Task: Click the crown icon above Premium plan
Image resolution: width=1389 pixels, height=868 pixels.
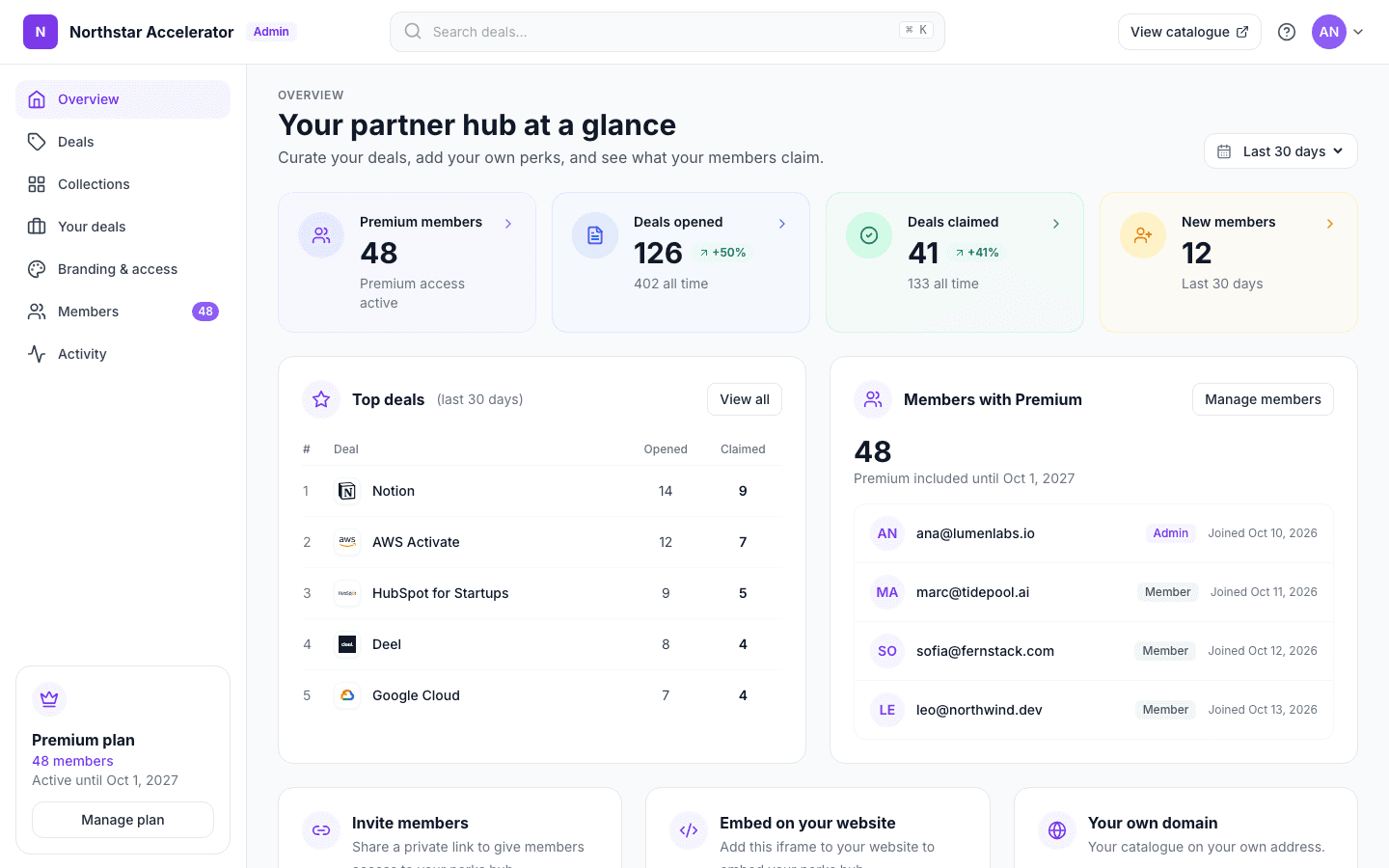Action: (x=49, y=699)
